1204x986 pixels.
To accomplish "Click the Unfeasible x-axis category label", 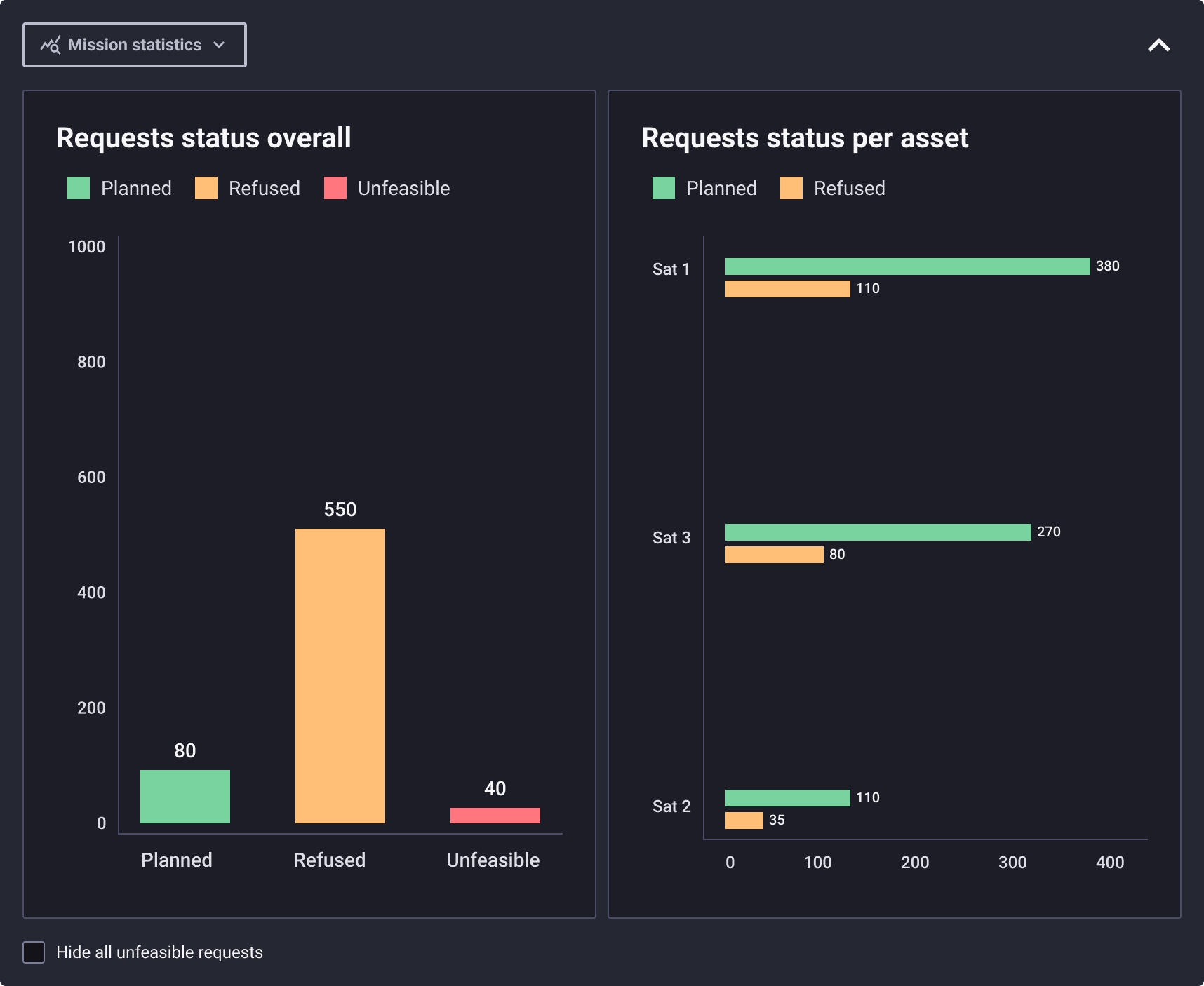I will click(x=493, y=860).
